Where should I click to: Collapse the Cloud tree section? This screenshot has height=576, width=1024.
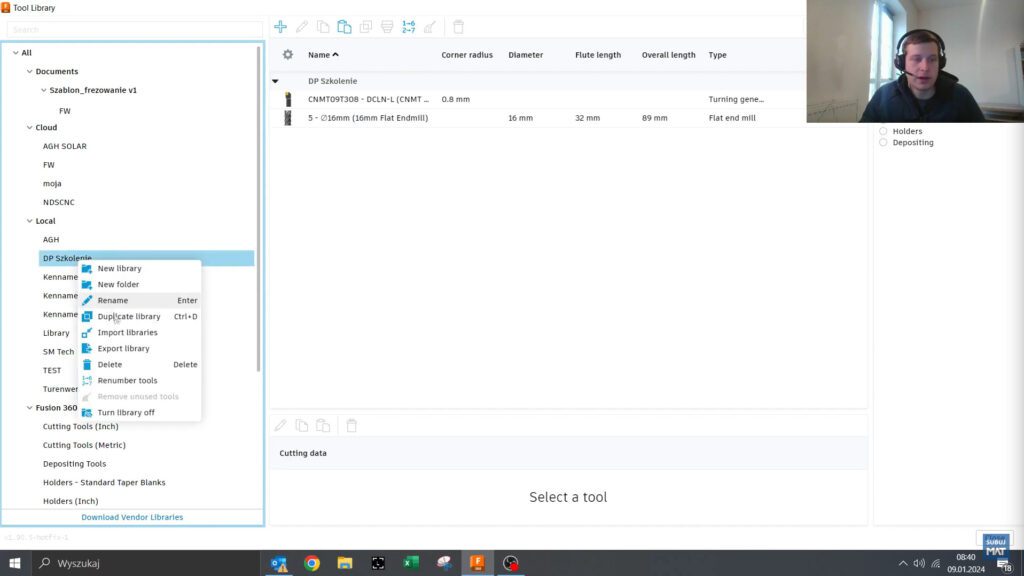(29, 128)
